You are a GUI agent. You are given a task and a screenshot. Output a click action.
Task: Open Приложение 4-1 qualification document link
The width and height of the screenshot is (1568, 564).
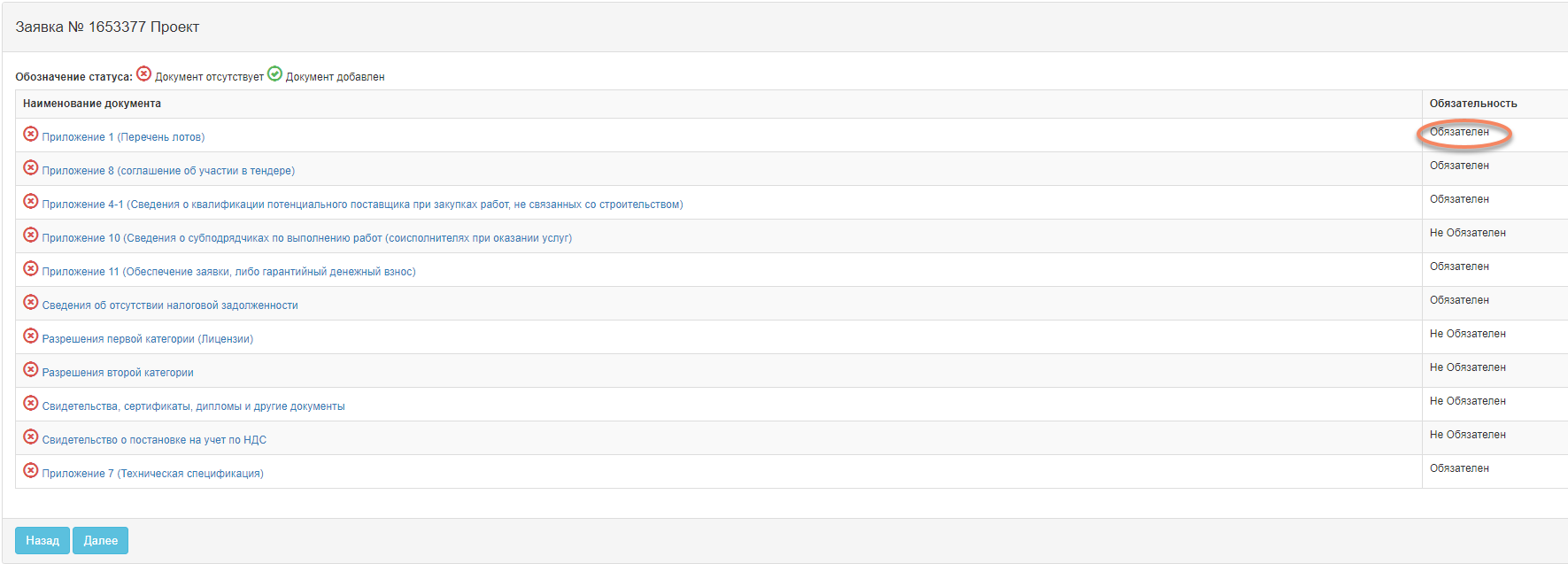(x=362, y=205)
